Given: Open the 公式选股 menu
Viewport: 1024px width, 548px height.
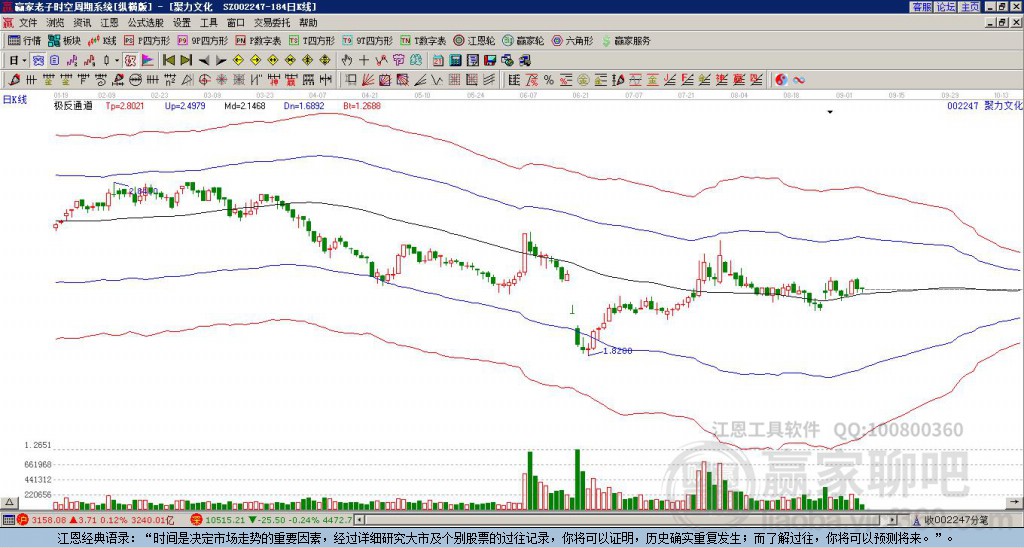Looking at the screenshot, I should click(146, 23).
